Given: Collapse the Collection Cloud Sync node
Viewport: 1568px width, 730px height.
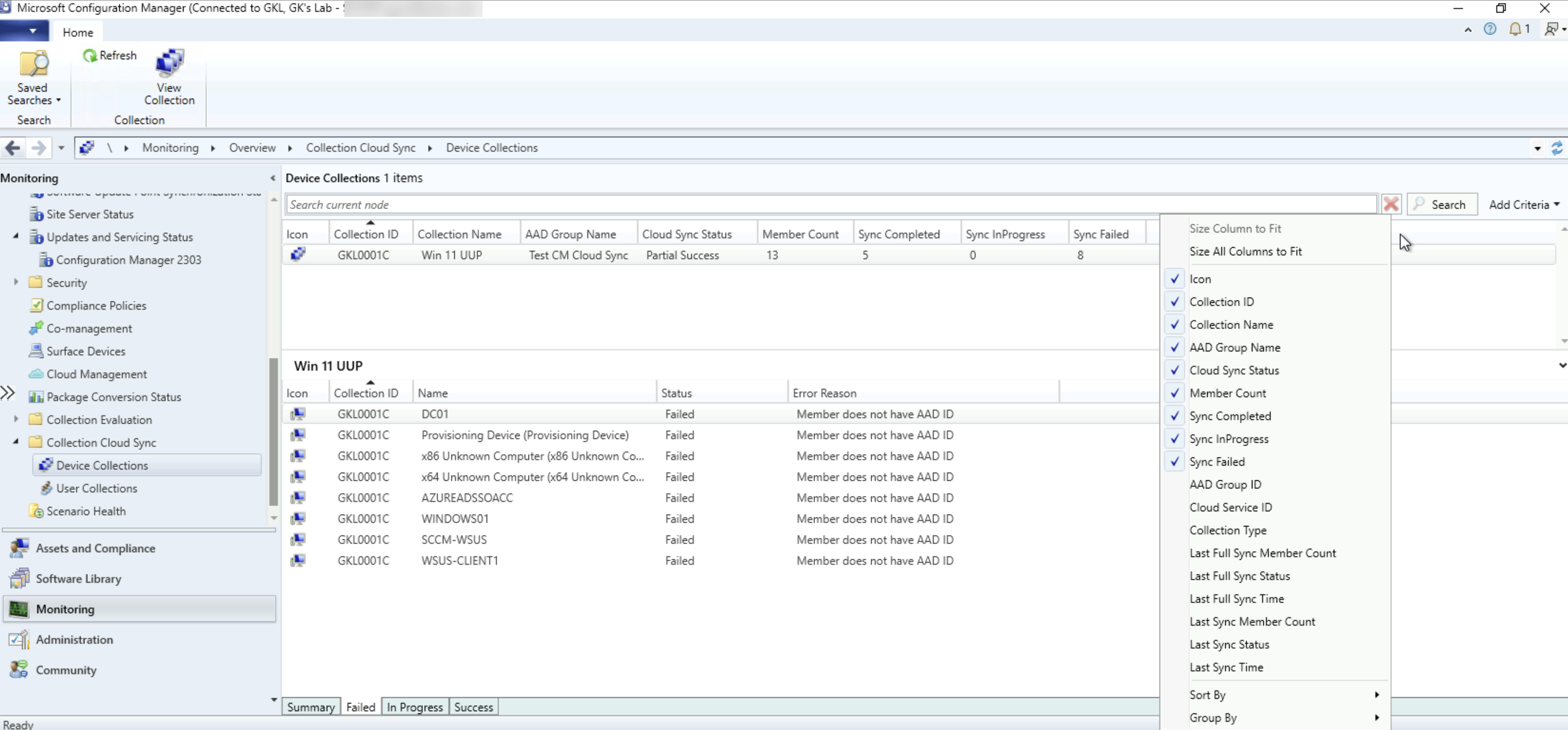Looking at the screenshot, I should (x=16, y=442).
